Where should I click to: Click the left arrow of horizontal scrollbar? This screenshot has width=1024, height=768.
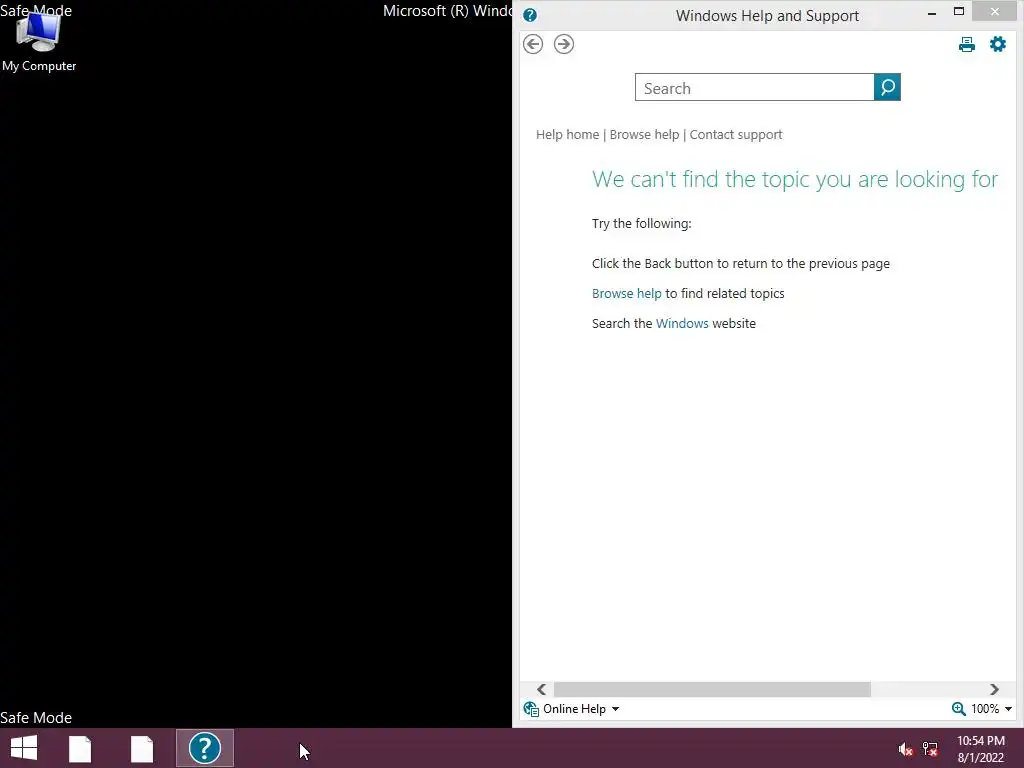pyautogui.click(x=541, y=690)
